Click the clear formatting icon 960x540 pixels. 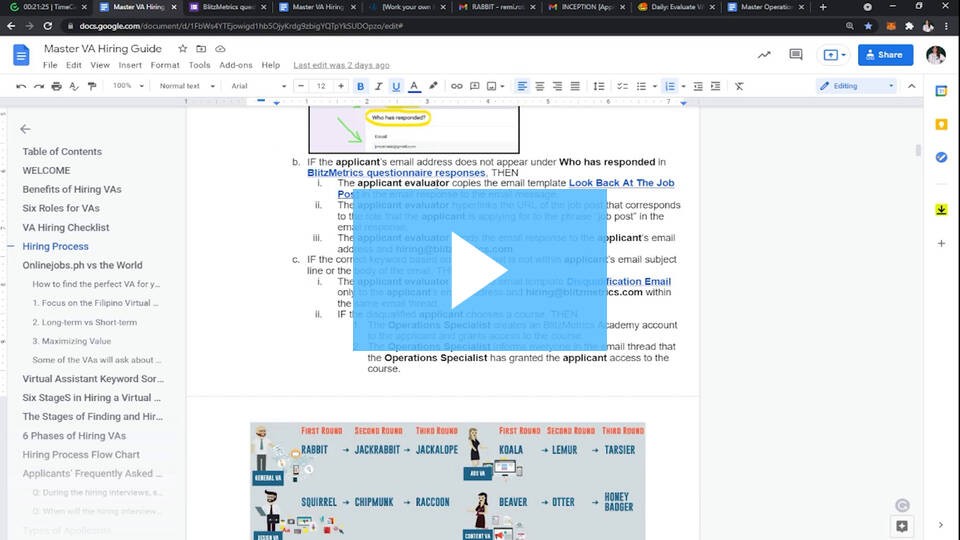click(739, 86)
